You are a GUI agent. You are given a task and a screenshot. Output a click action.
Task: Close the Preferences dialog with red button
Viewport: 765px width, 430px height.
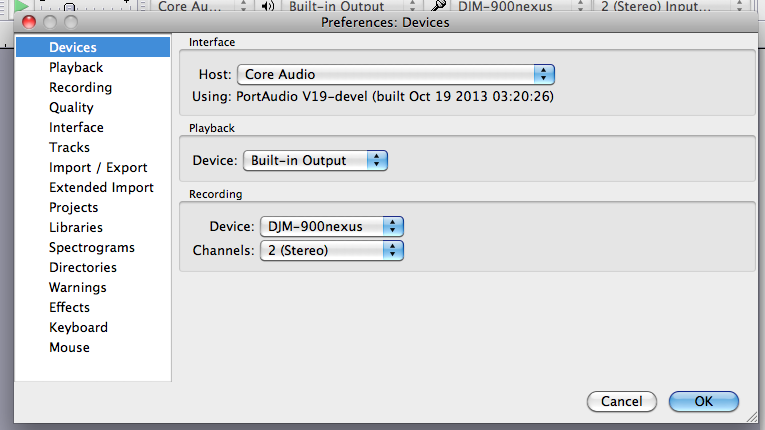[x=29, y=22]
